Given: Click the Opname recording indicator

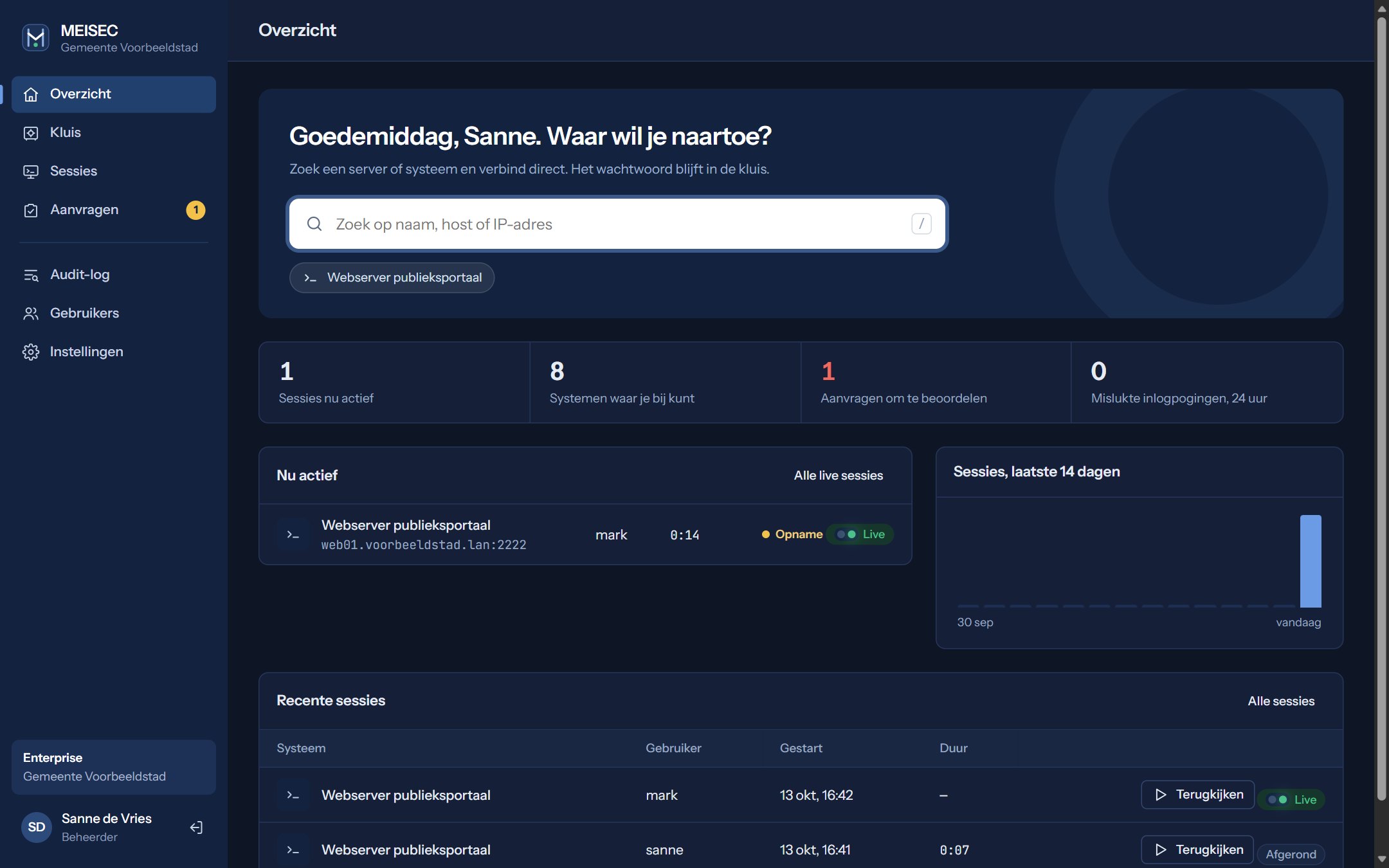Looking at the screenshot, I should [792, 534].
